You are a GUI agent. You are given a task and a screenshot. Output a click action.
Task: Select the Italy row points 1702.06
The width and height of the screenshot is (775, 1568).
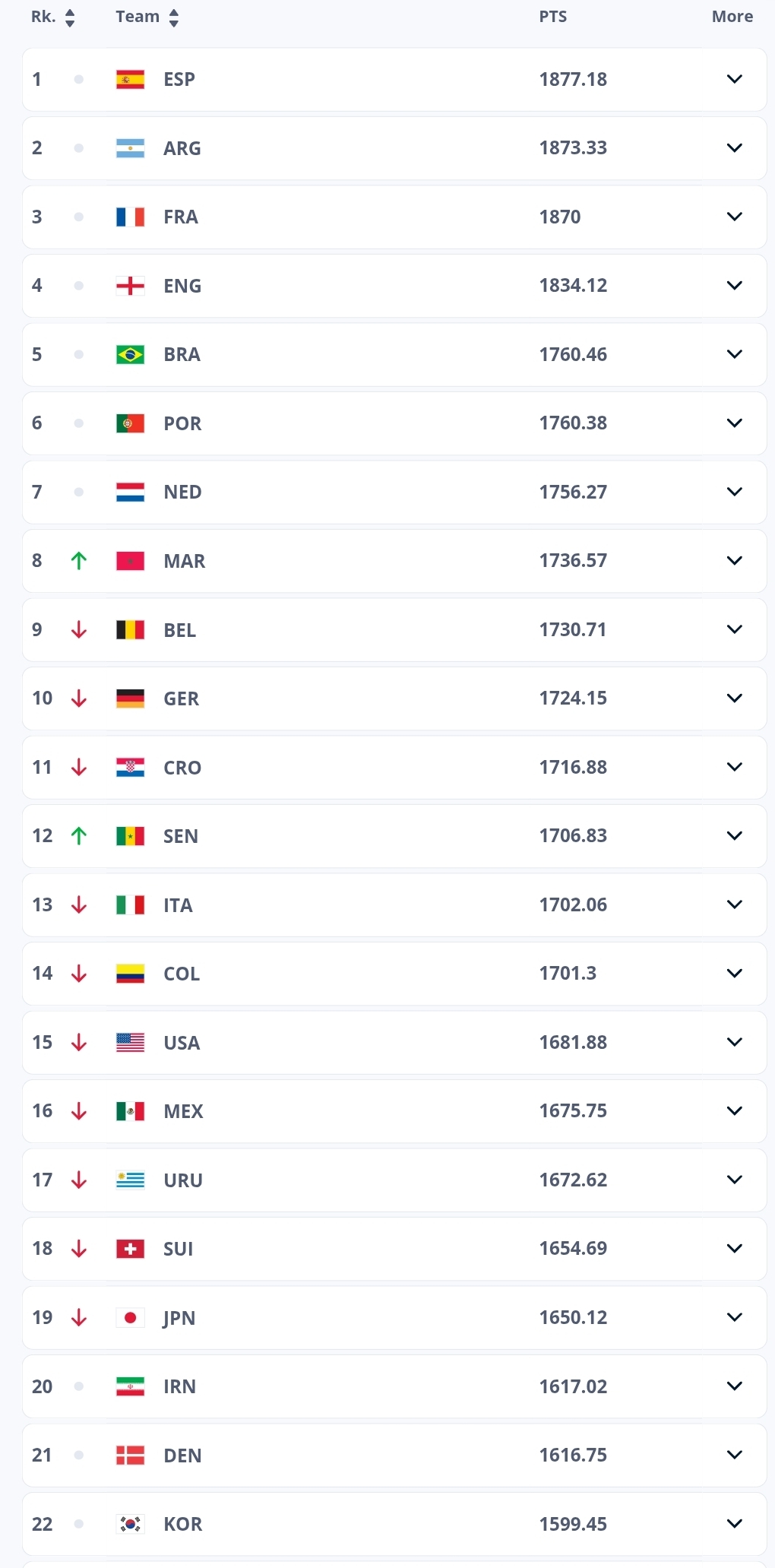pos(573,904)
